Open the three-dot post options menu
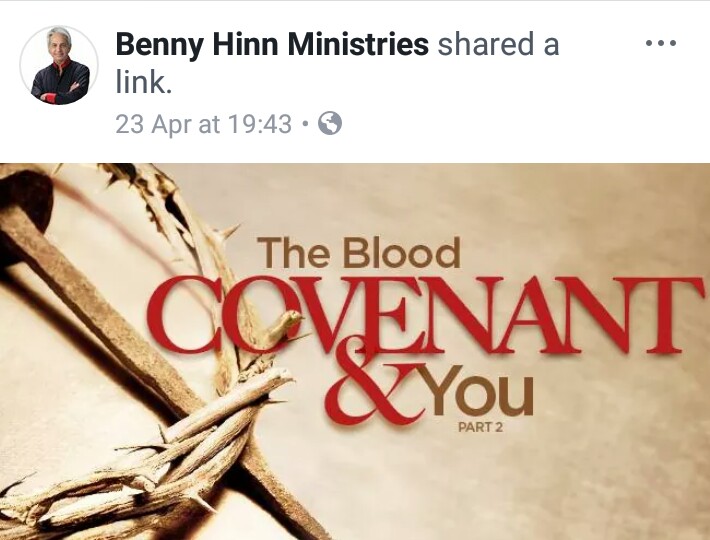The height and width of the screenshot is (540, 710). 661,43
